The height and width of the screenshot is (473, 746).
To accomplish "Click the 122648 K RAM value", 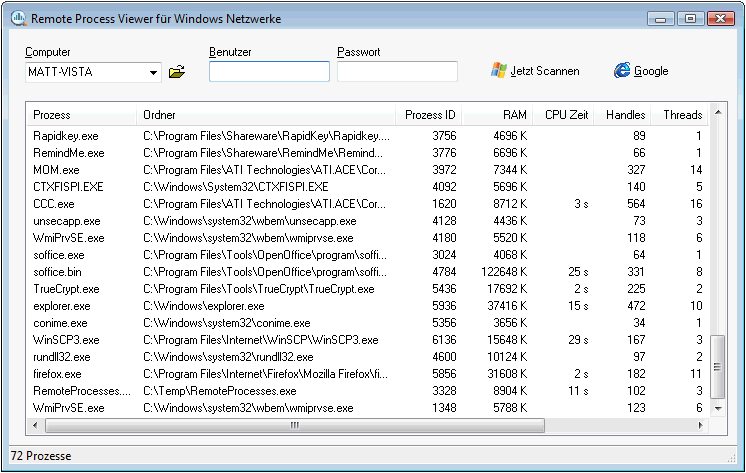I will (504, 272).
